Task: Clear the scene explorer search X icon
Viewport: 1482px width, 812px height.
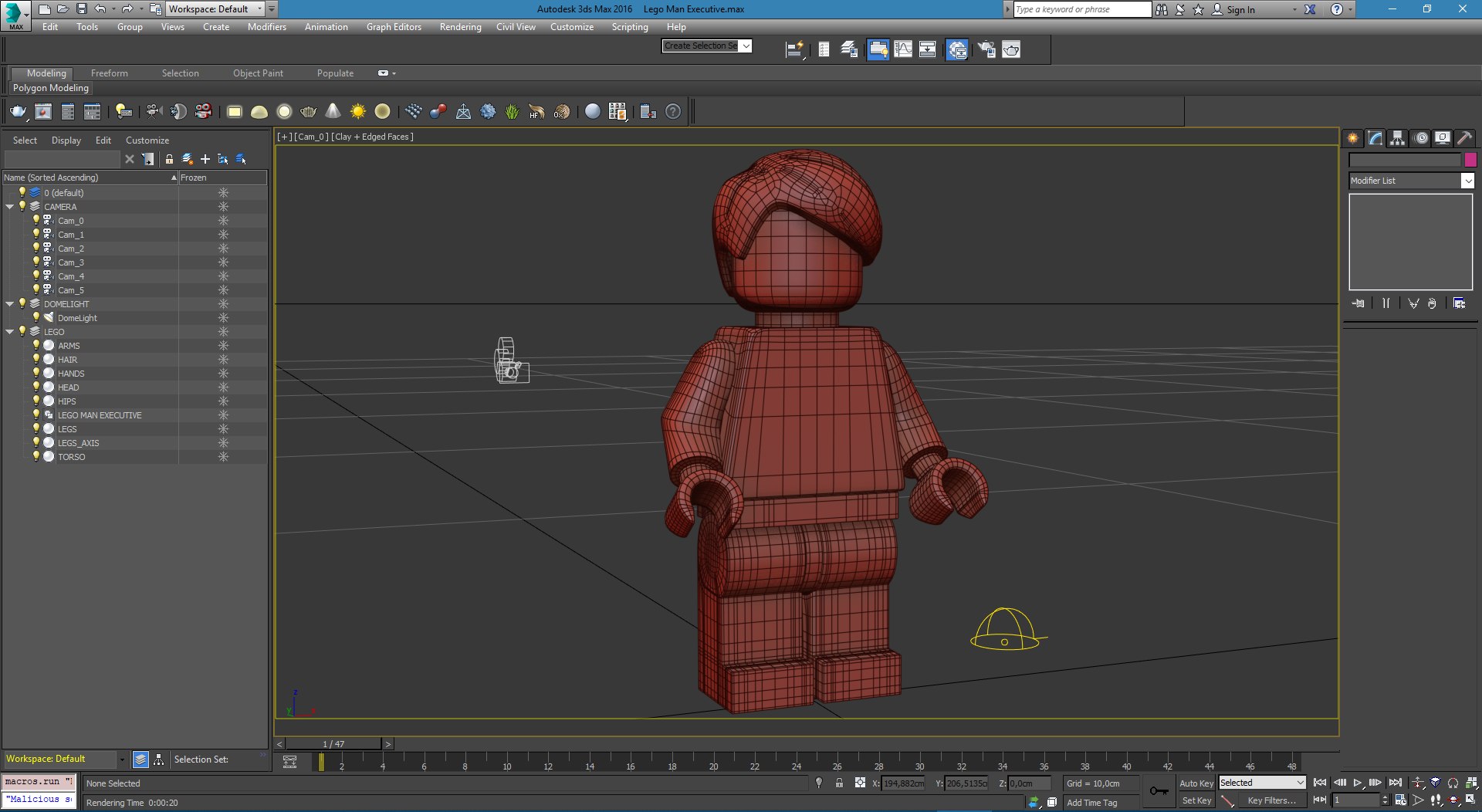Action: tap(130, 159)
